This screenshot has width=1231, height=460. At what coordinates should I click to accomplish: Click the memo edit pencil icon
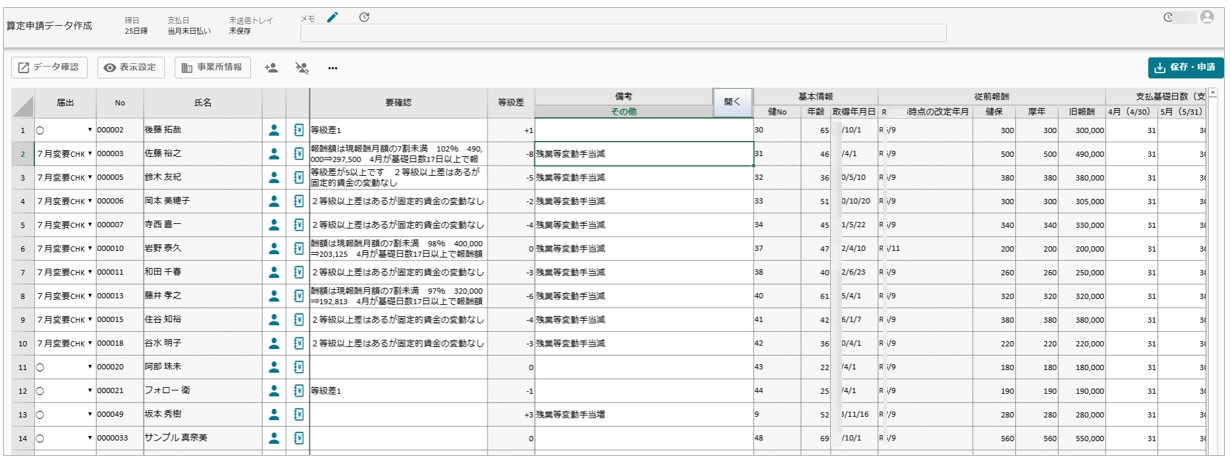click(333, 17)
